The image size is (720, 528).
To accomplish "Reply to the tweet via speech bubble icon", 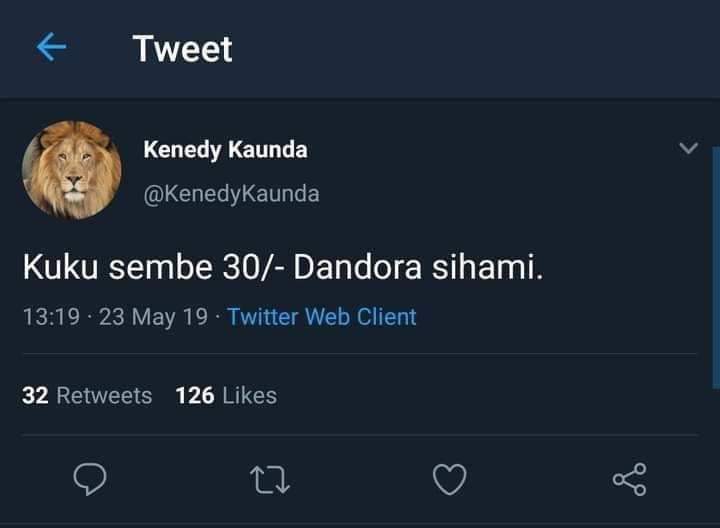I will 90,479.
